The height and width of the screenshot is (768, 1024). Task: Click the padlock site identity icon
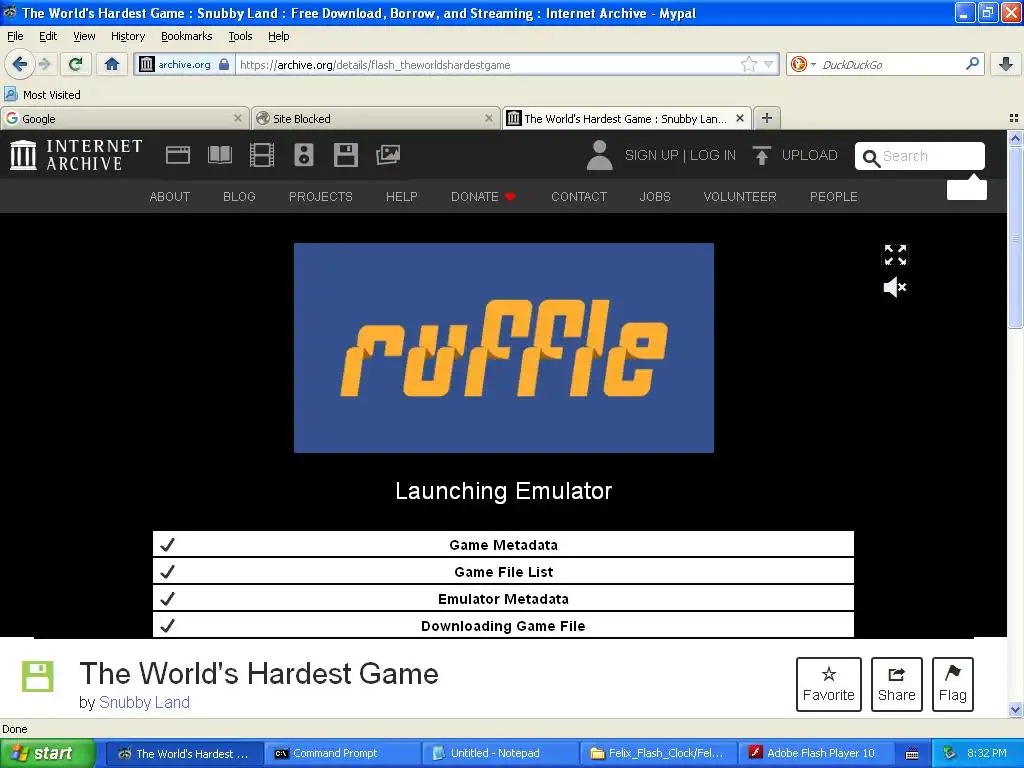[224, 64]
